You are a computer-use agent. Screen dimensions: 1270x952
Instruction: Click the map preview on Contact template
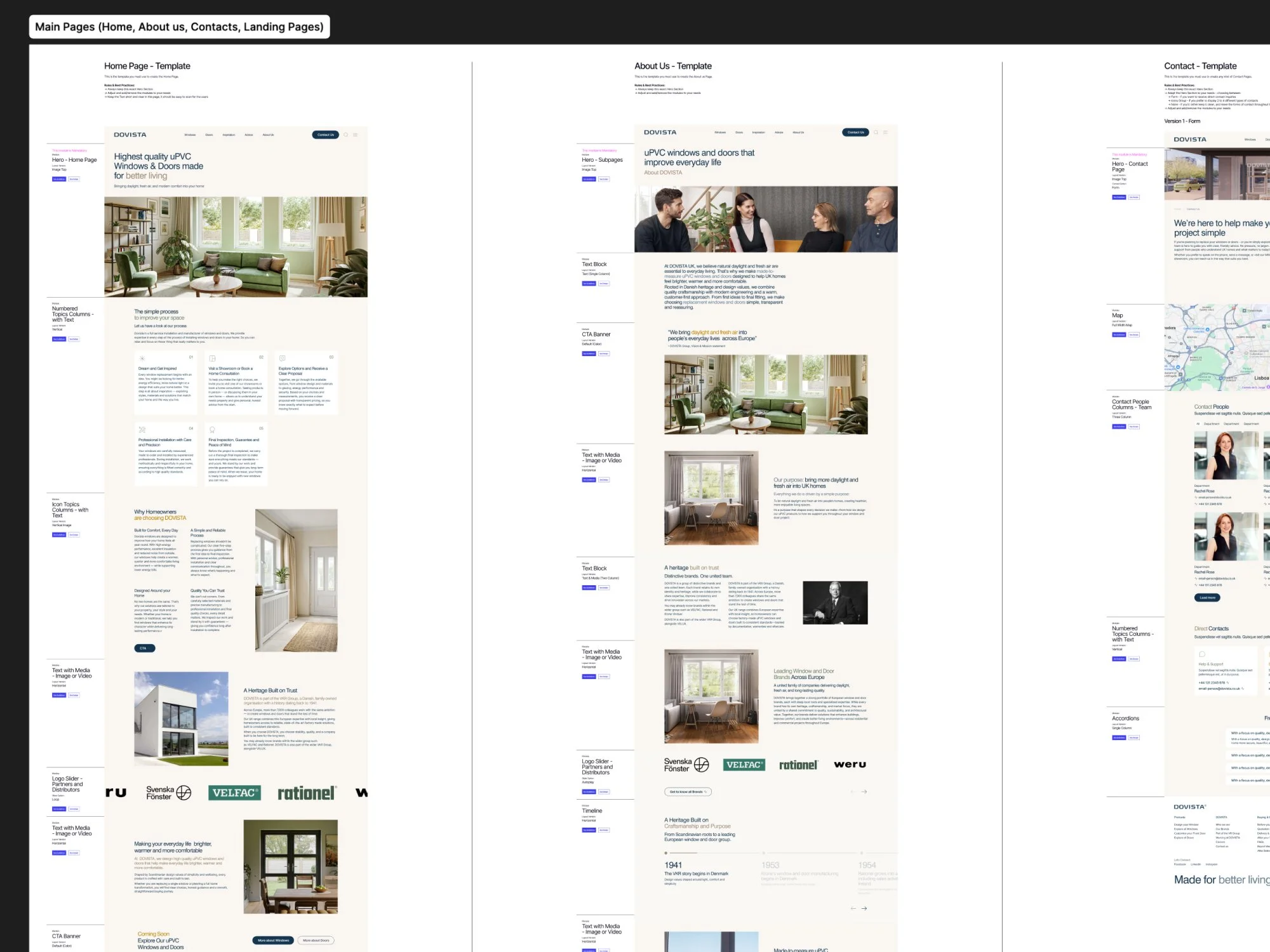tap(1216, 347)
